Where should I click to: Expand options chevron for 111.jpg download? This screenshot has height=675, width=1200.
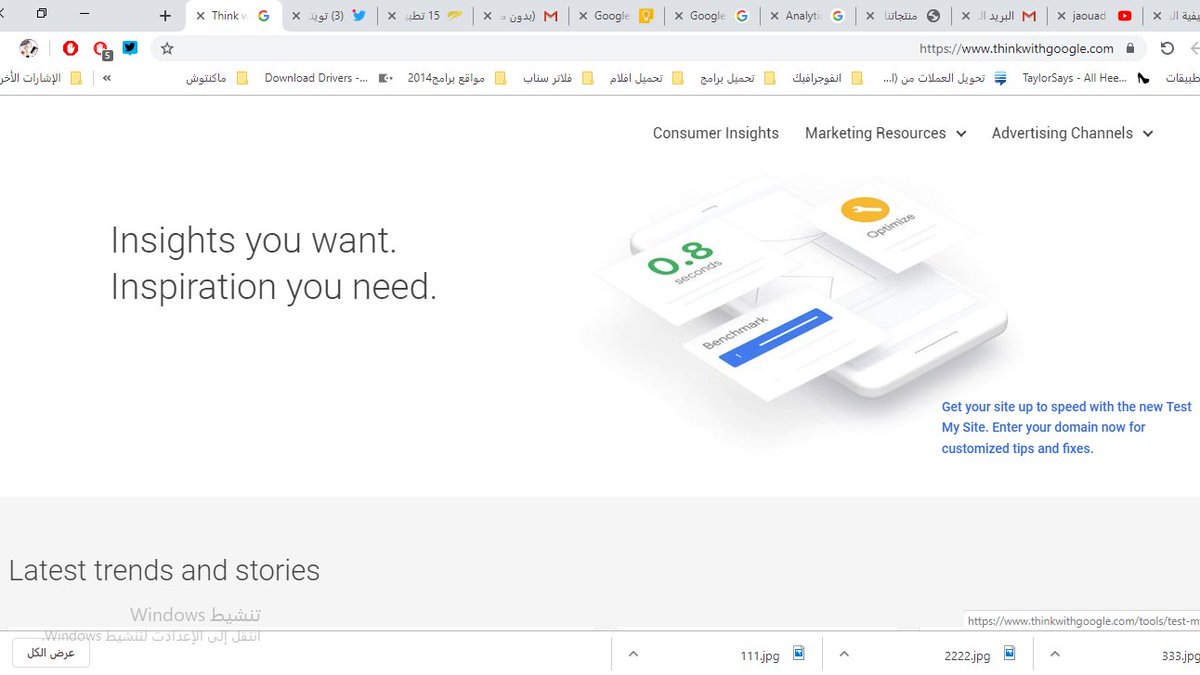[x=632, y=654]
